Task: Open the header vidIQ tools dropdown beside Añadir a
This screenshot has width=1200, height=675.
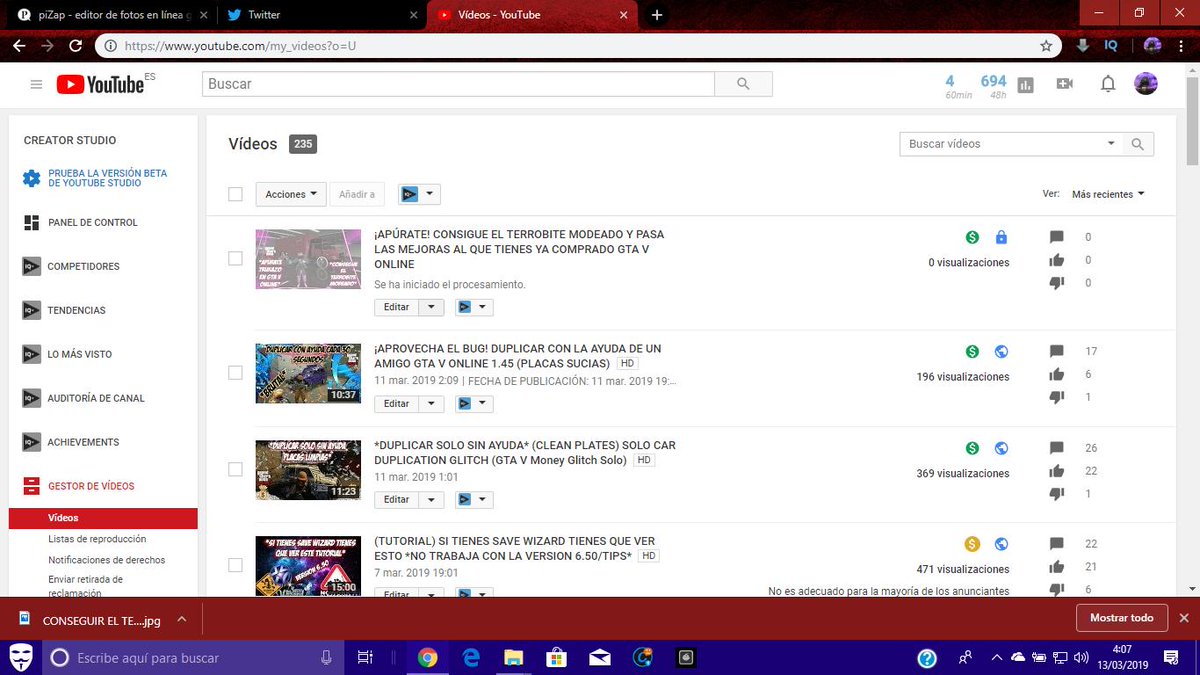Action: (419, 194)
